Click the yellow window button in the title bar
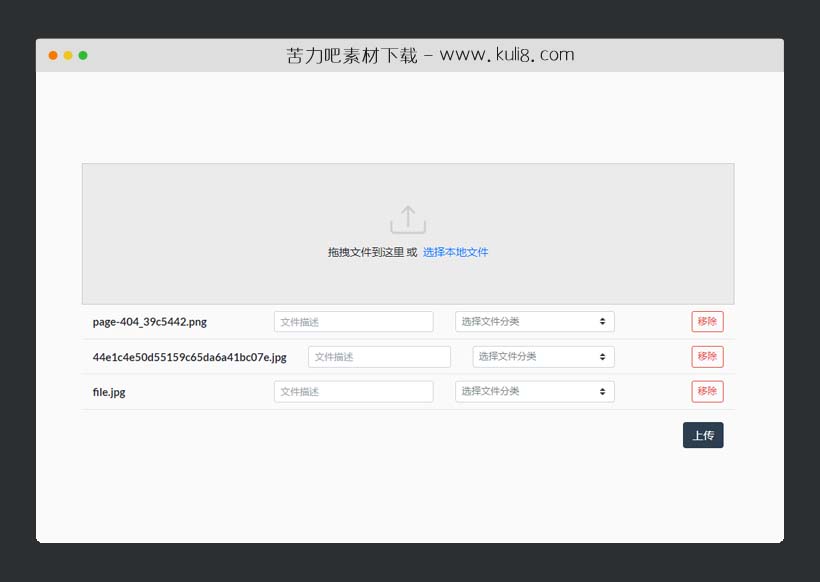 point(66,56)
